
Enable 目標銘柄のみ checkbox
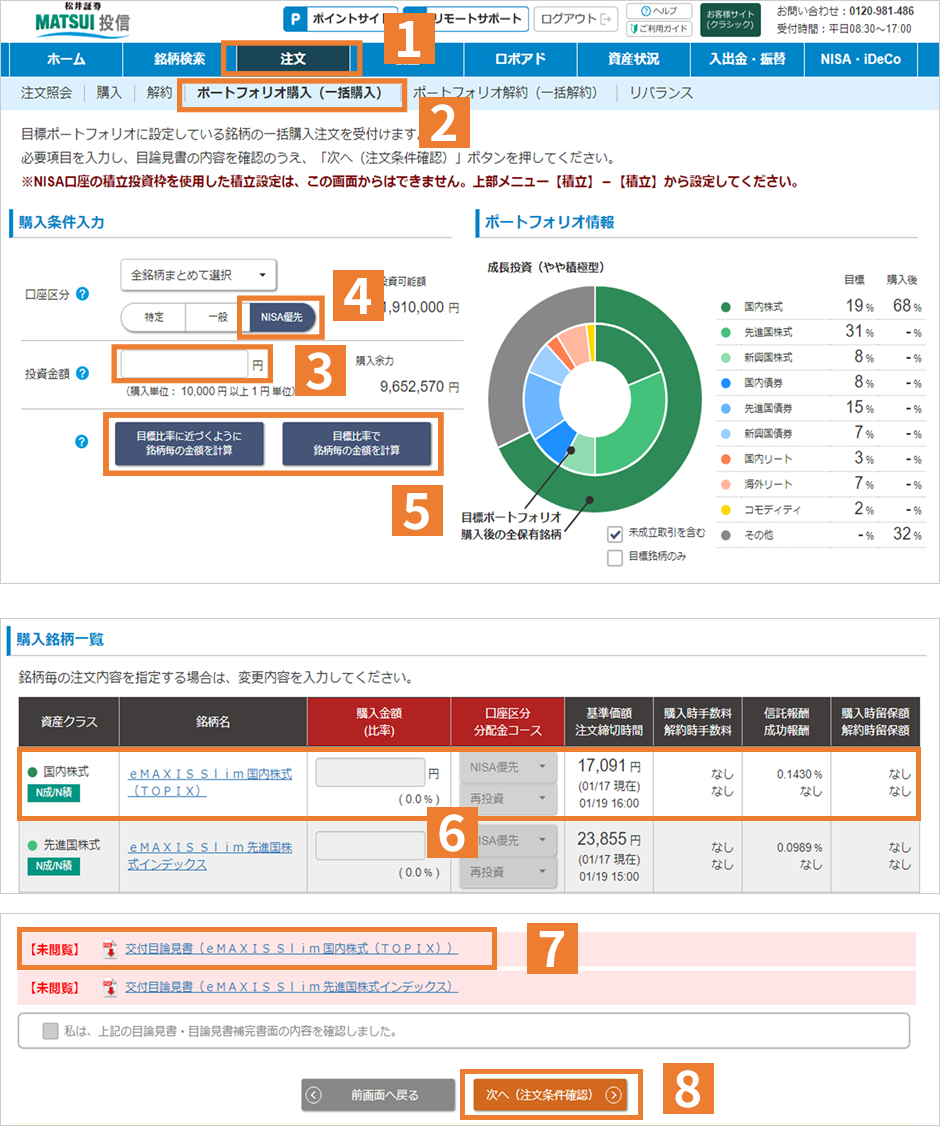click(x=615, y=557)
